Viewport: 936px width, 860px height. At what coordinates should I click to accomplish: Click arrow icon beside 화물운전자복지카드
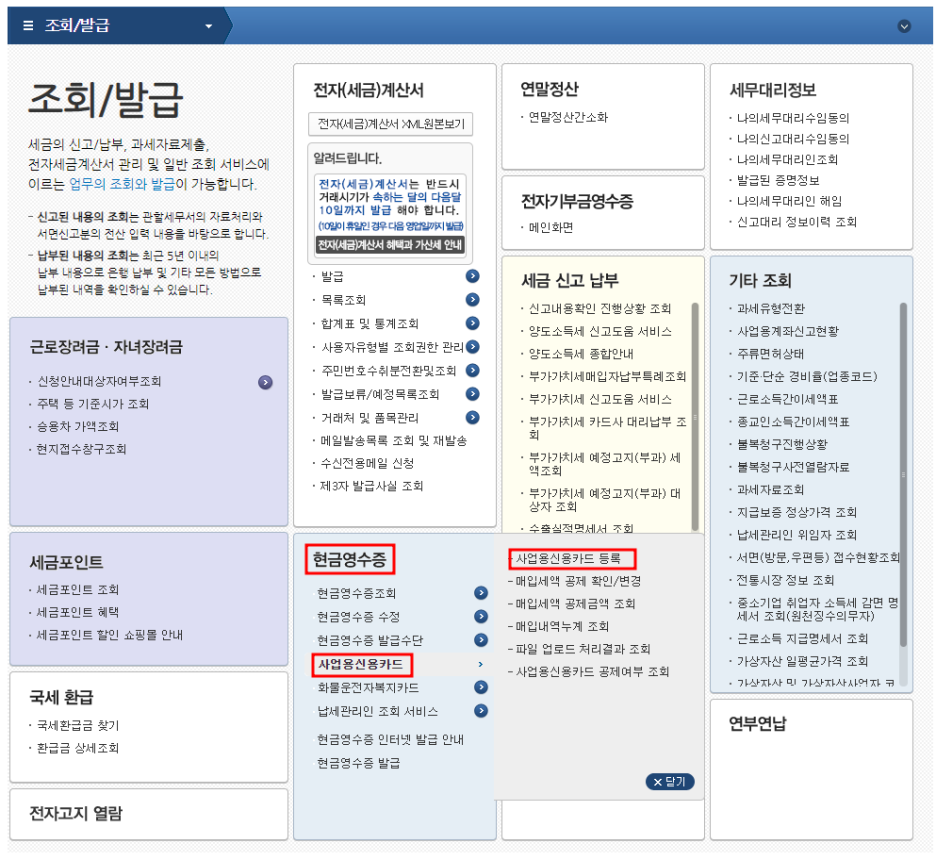point(481,688)
